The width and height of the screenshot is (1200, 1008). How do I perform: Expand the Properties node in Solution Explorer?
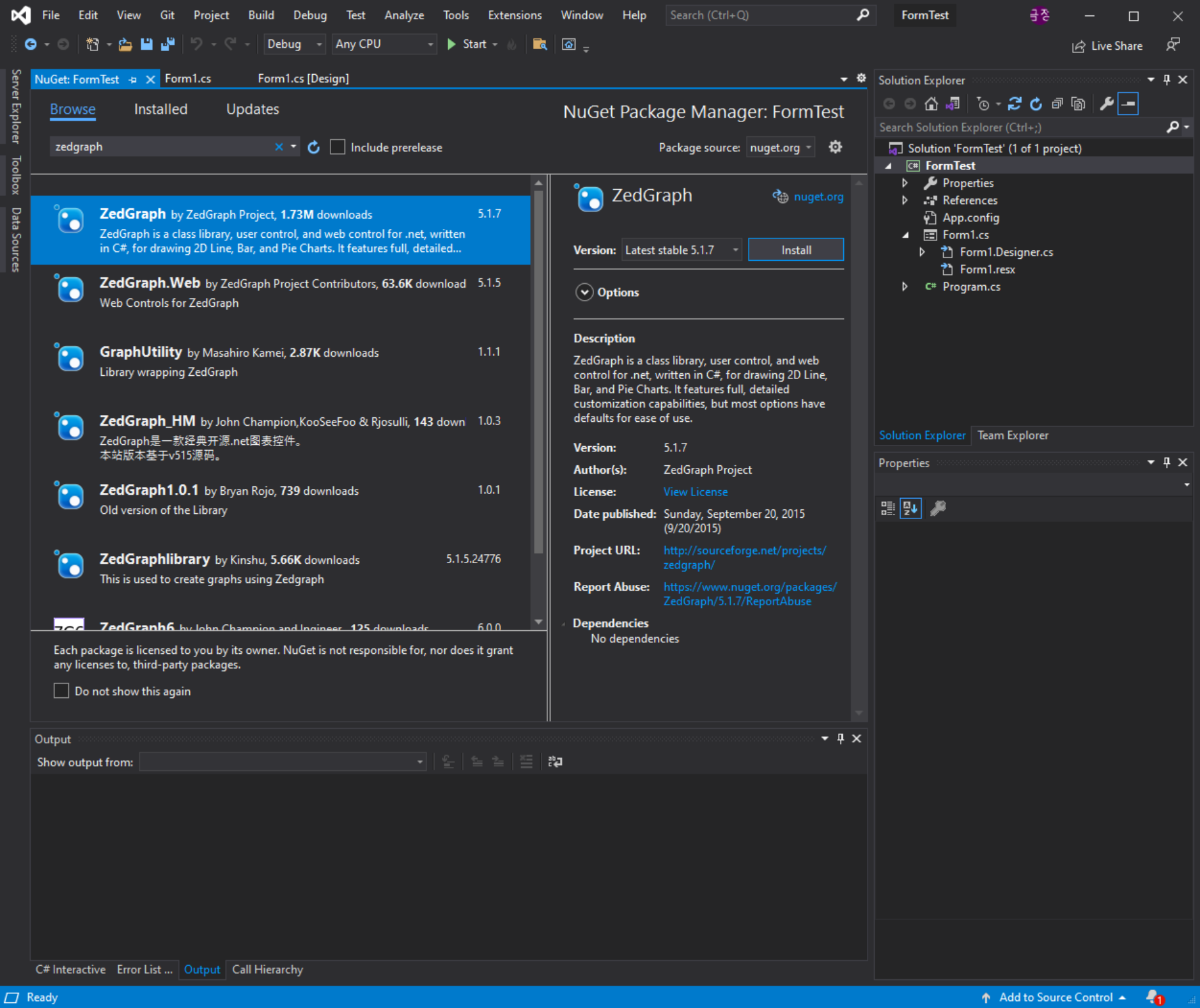click(x=905, y=183)
